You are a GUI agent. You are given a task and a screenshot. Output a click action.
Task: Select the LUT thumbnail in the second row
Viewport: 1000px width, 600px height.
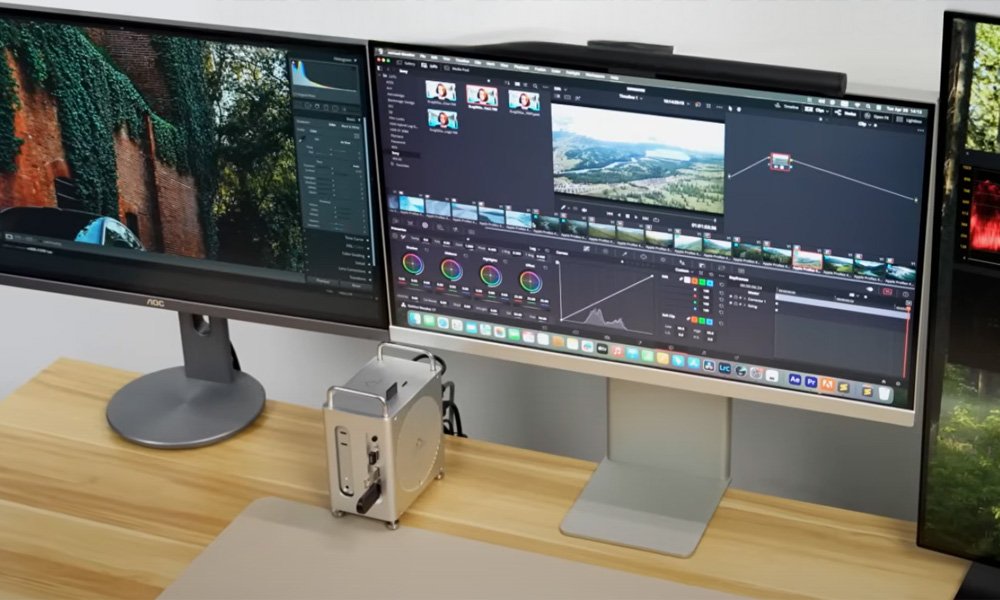pos(443,119)
